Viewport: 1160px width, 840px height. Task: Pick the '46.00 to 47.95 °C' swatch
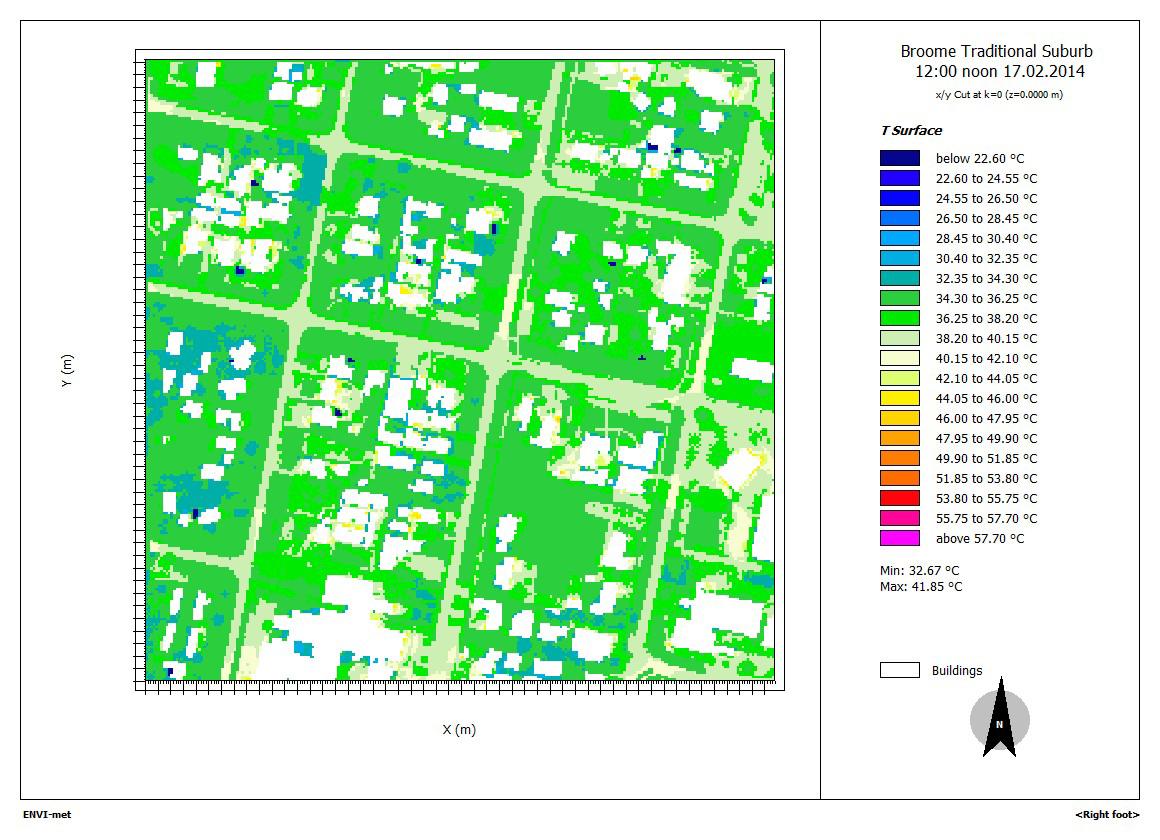click(900, 417)
